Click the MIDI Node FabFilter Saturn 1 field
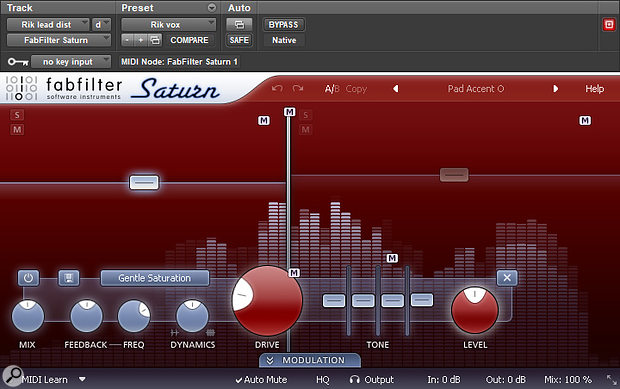620x389 pixels. pos(179,62)
